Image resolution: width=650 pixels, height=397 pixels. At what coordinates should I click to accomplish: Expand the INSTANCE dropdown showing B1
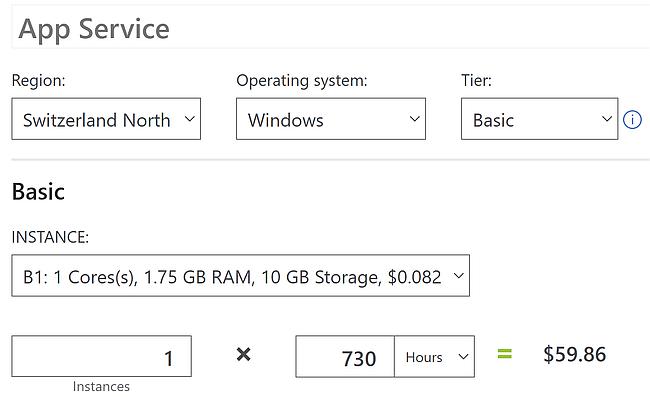coord(240,276)
